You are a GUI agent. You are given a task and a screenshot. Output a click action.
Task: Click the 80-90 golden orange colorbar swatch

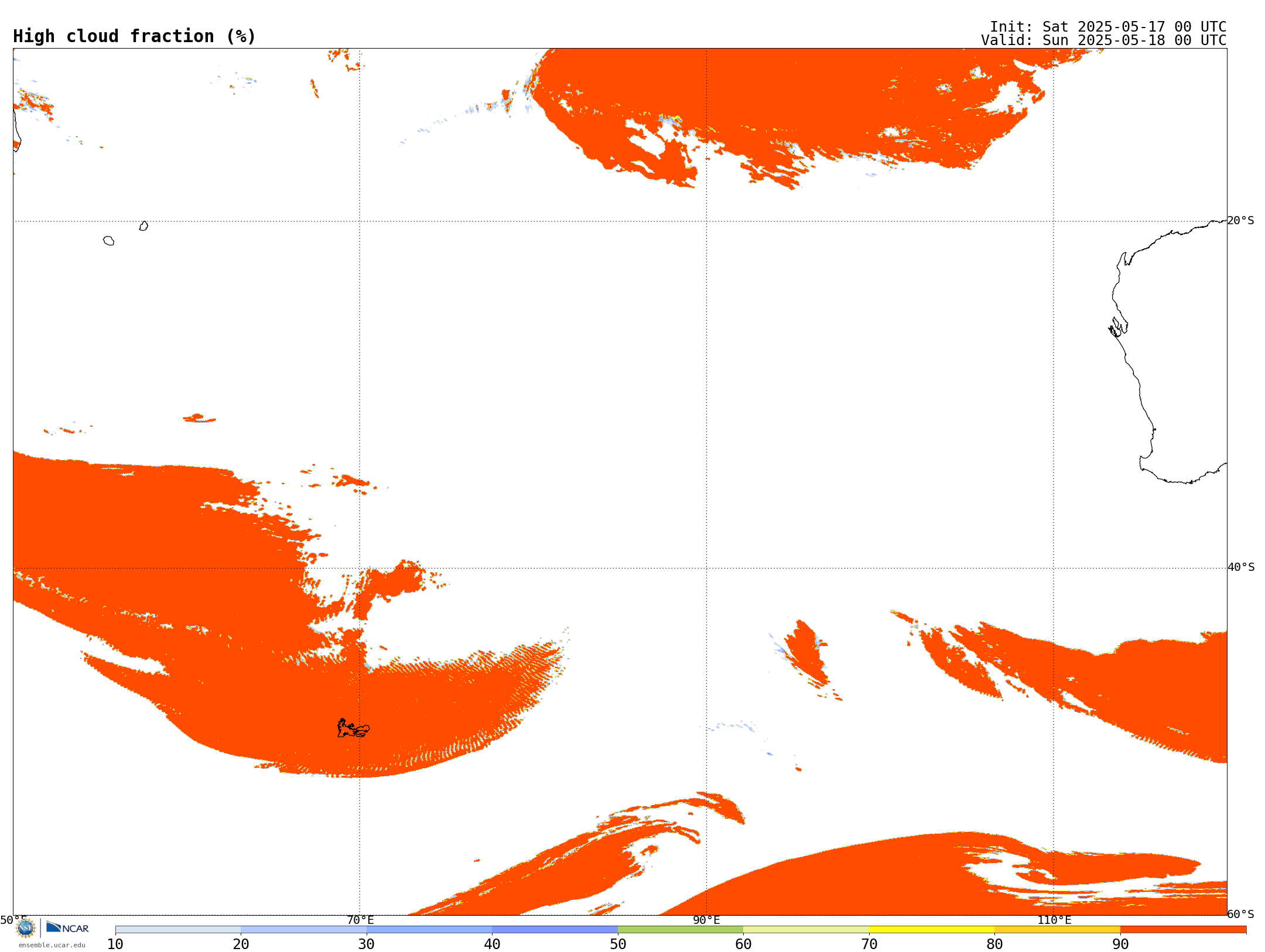click(x=1058, y=930)
